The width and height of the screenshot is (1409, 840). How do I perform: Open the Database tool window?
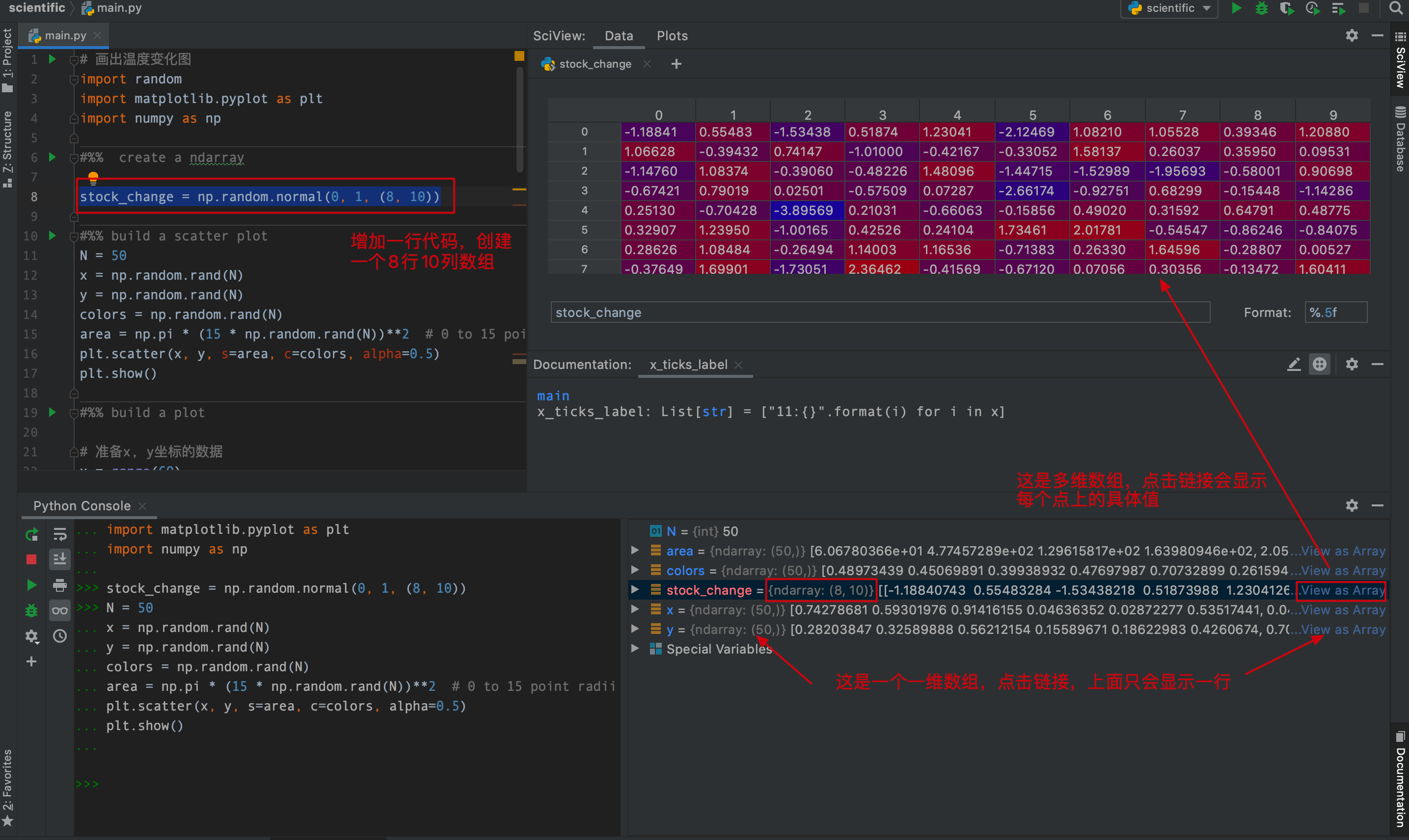coord(1400,139)
